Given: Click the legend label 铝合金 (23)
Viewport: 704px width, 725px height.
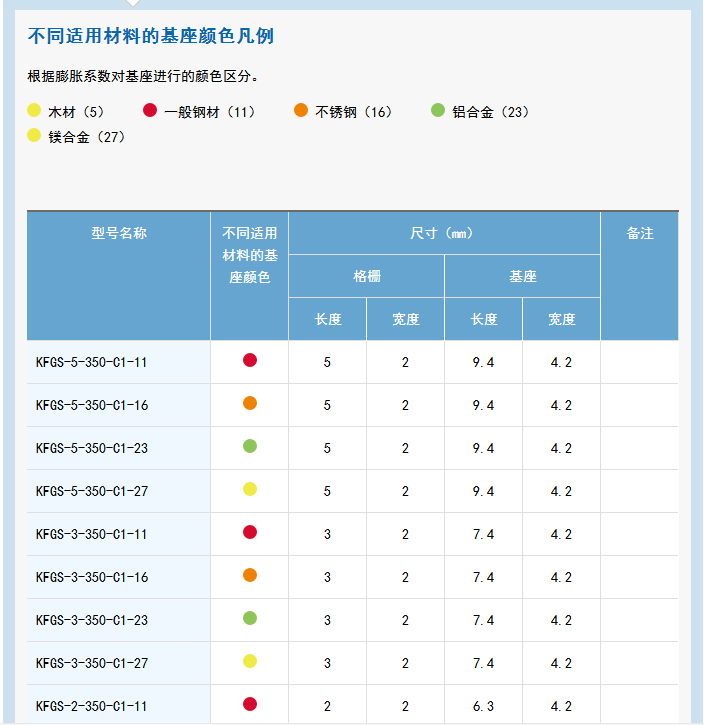Looking at the screenshot, I should [x=491, y=112].
